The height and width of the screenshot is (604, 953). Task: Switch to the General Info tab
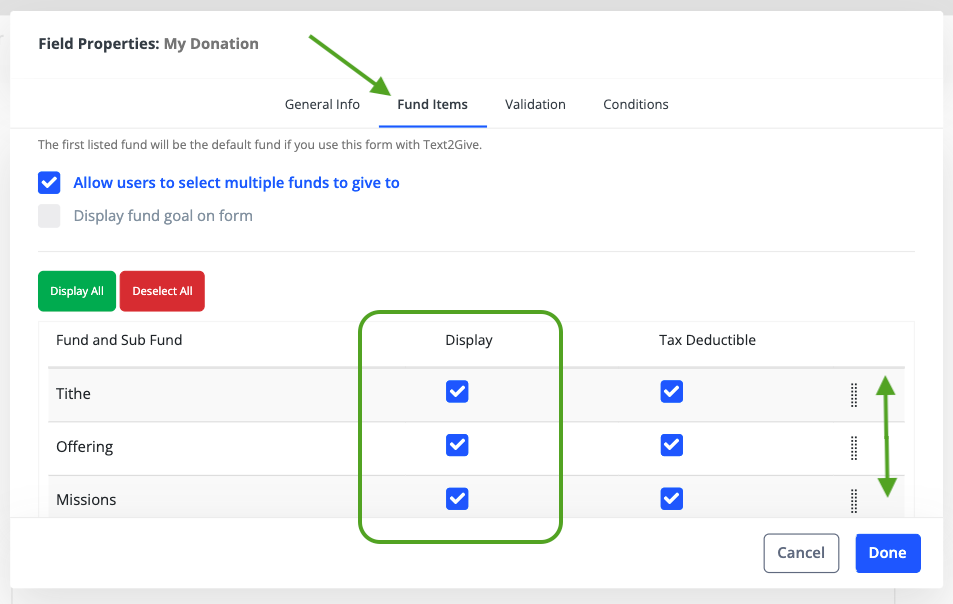pyautogui.click(x=322, y=104)
